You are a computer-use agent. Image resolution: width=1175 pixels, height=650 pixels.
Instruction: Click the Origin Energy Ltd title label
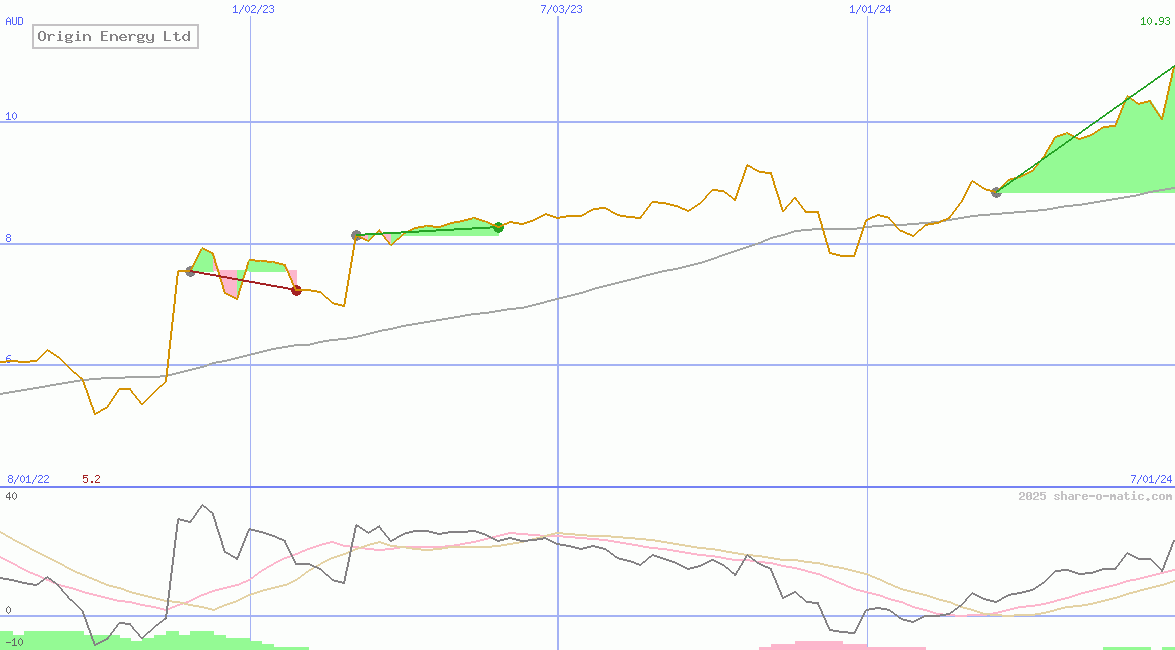[115, 37]
